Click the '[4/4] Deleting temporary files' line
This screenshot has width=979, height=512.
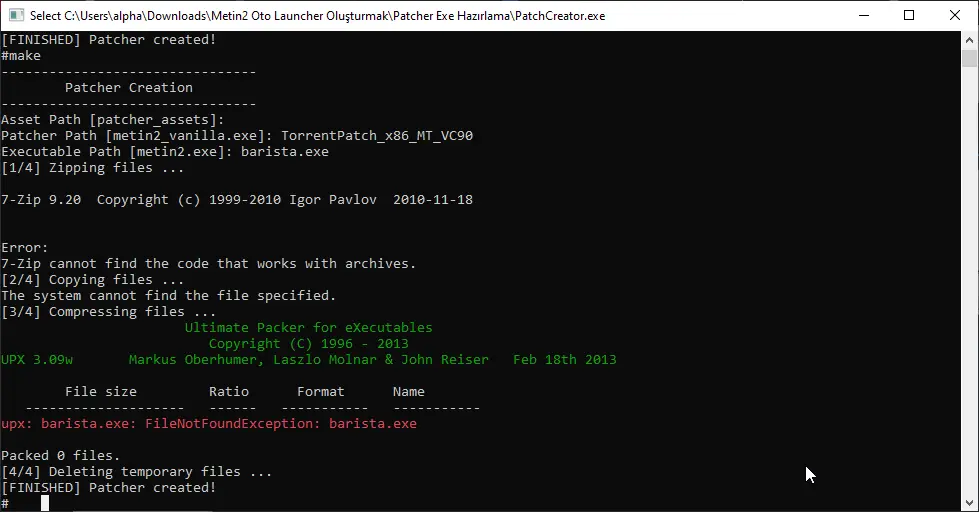[137, 472]
